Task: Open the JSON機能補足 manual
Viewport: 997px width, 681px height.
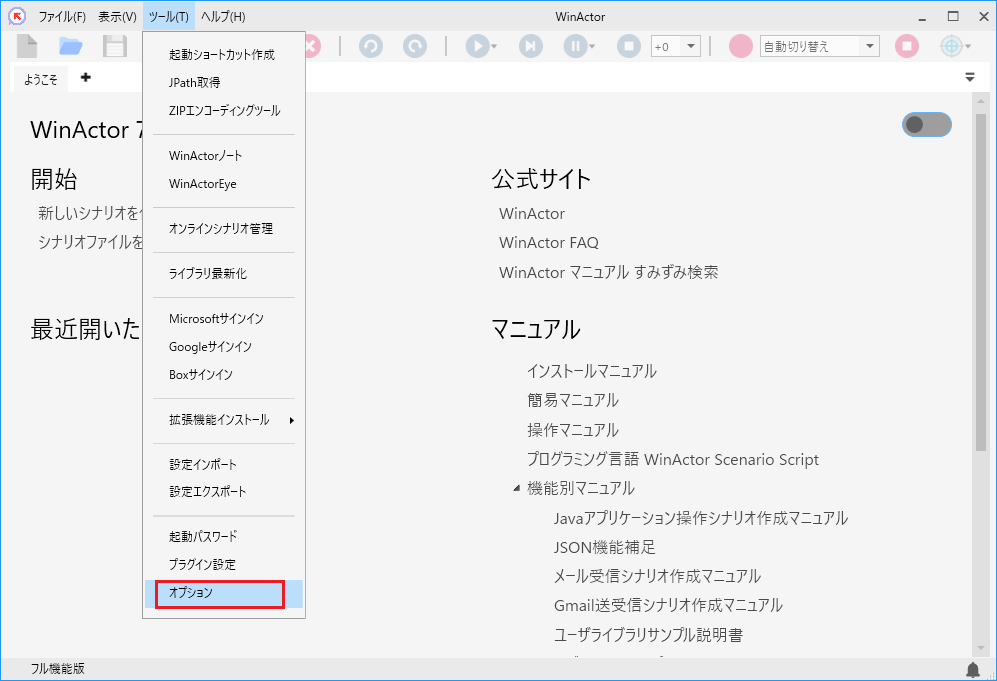Action: pos(604,547)
